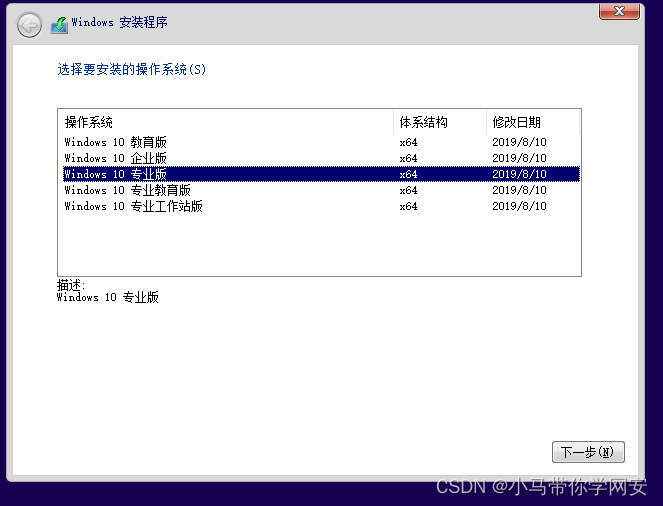Click the 体系结构 column header
This screenshot has height=506, width=663.
click(x=440, y=123)
